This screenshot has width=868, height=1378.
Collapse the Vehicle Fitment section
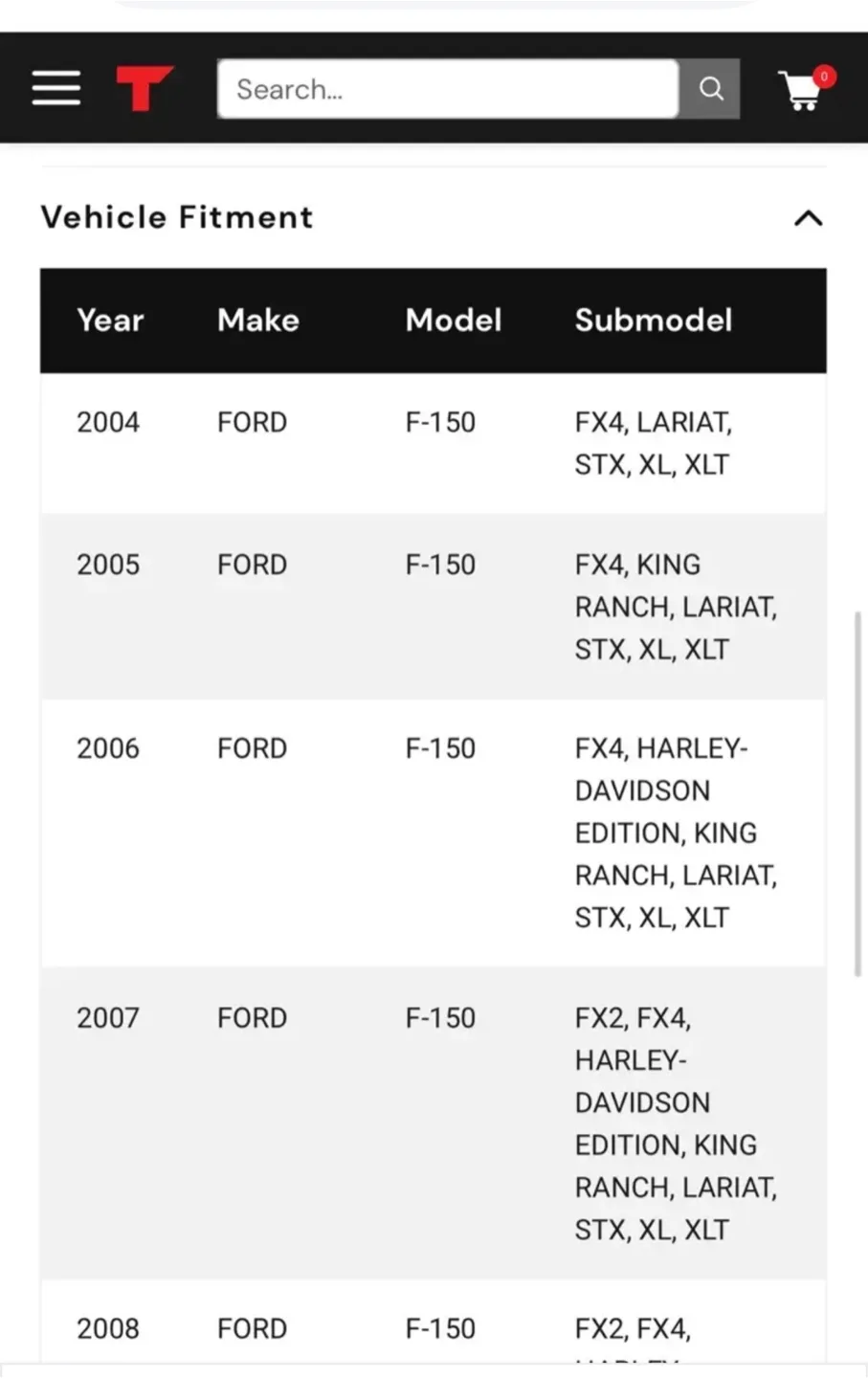click(809, 218)
